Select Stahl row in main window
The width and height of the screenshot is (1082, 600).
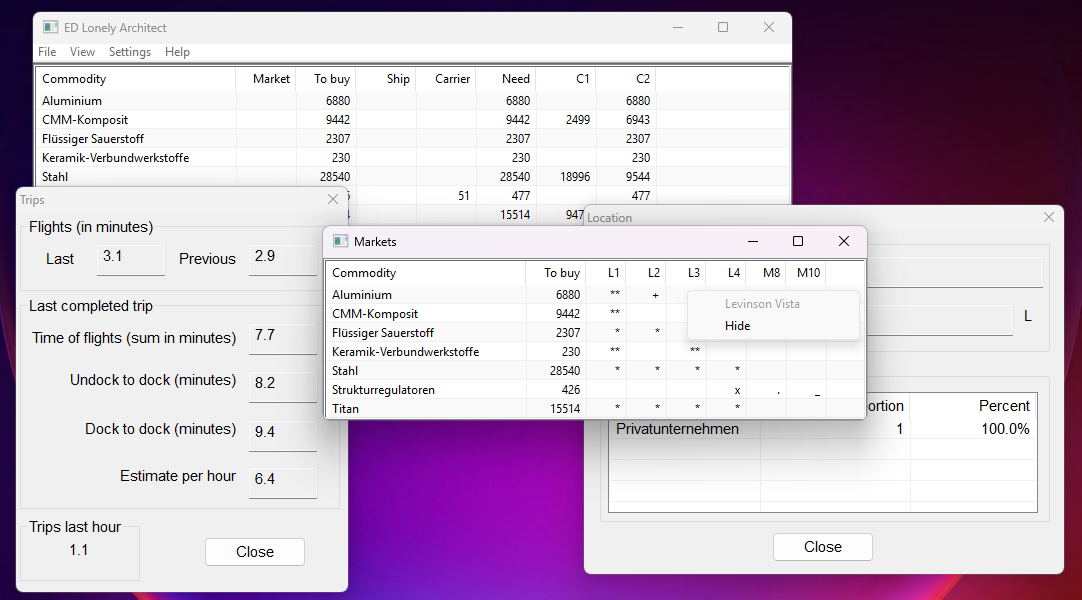click(x=413, y=177)
